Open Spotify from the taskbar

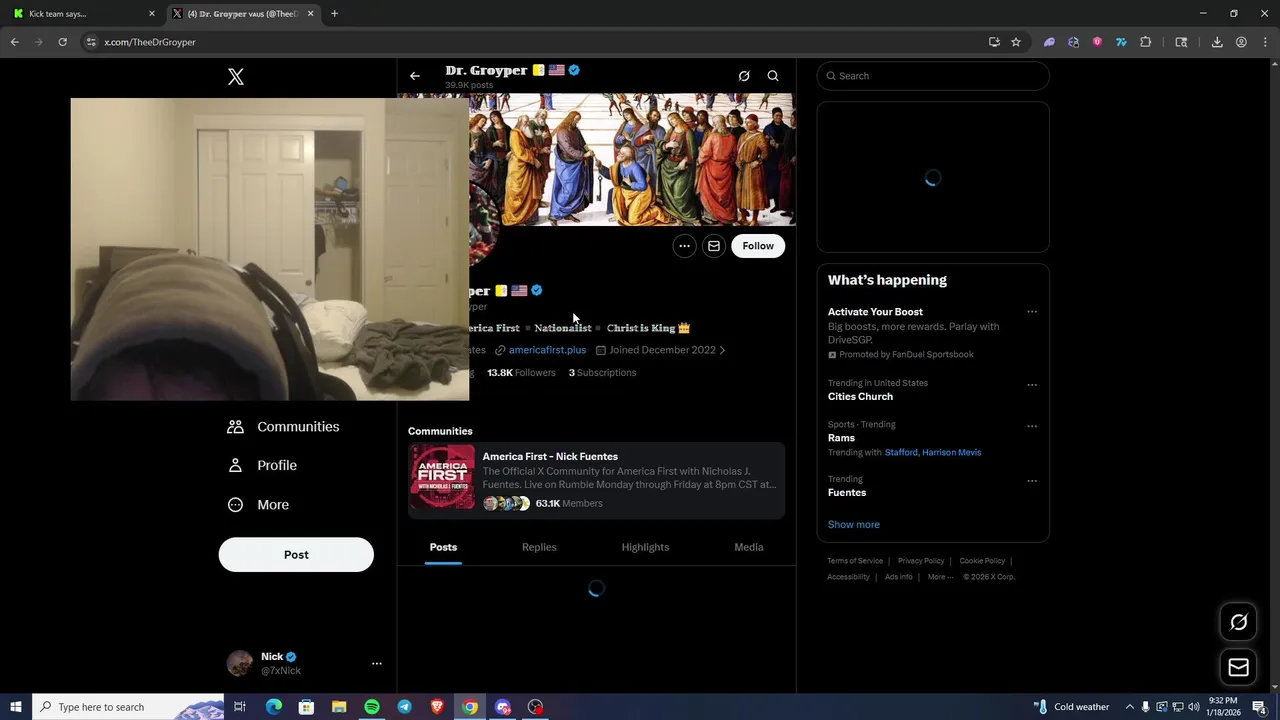(x=372, y=707)
